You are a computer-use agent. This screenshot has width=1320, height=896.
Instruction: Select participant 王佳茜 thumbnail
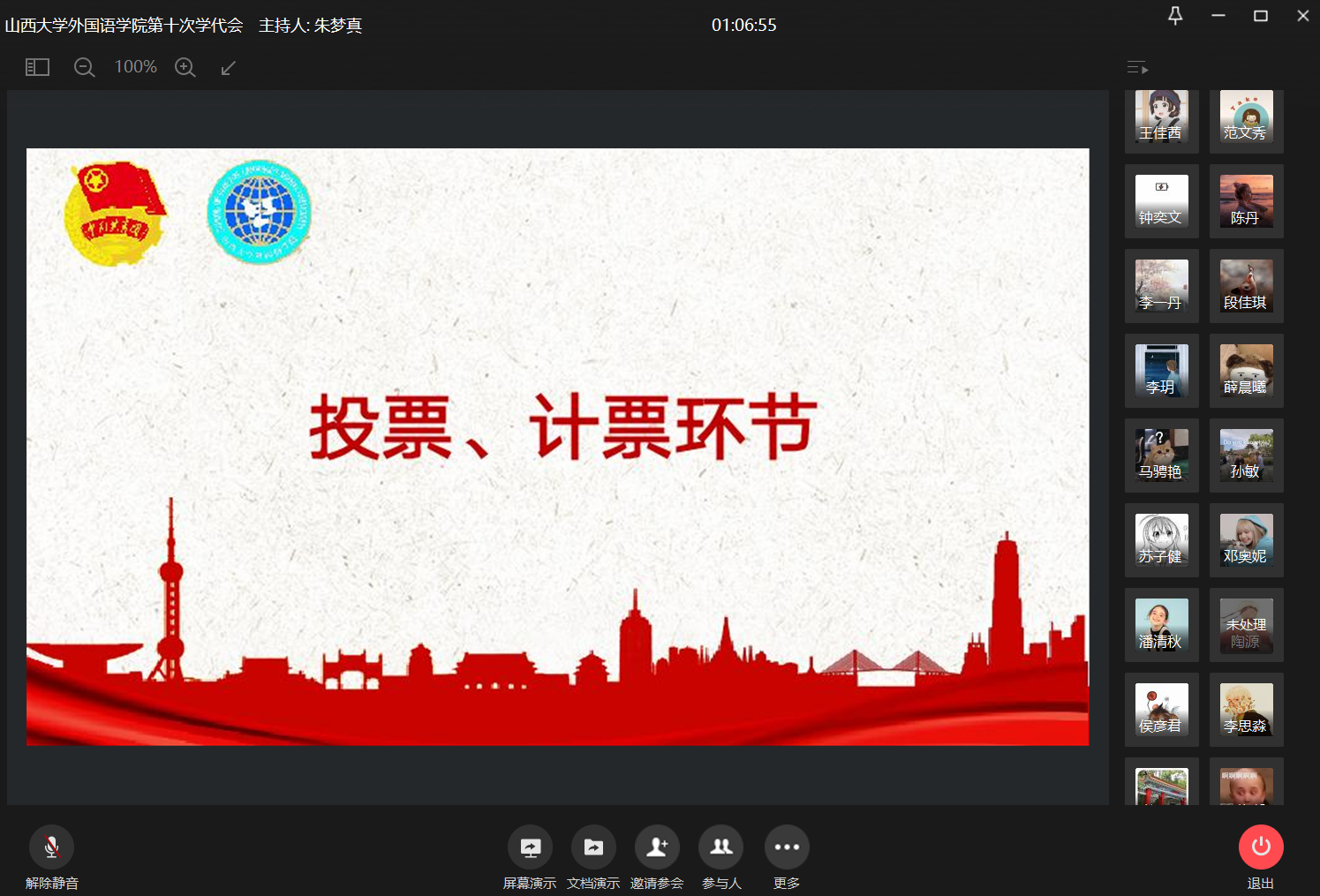(1161, 118)
